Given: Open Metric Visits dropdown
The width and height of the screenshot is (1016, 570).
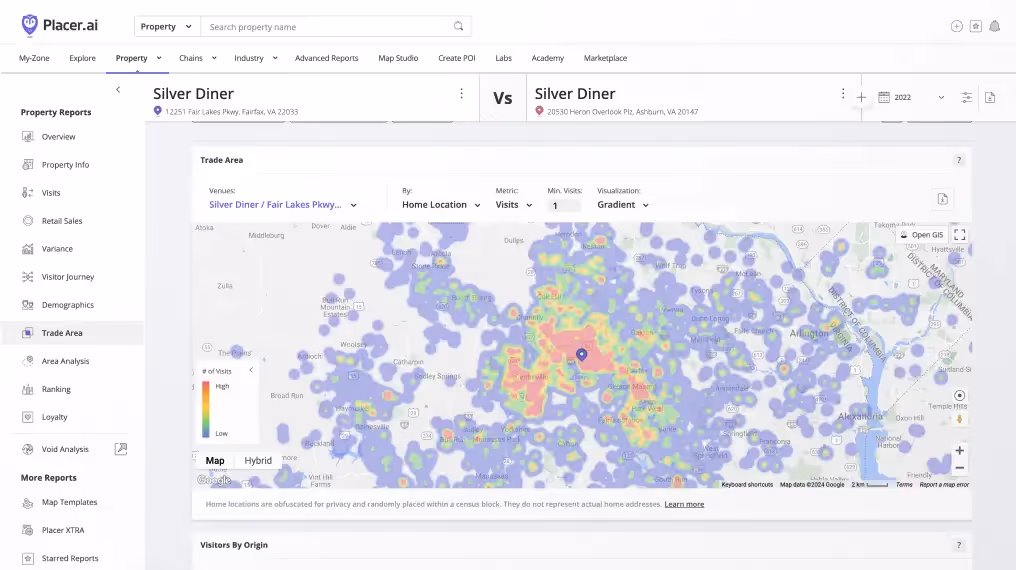Looking at the screenshot, I should coord(514,205).
